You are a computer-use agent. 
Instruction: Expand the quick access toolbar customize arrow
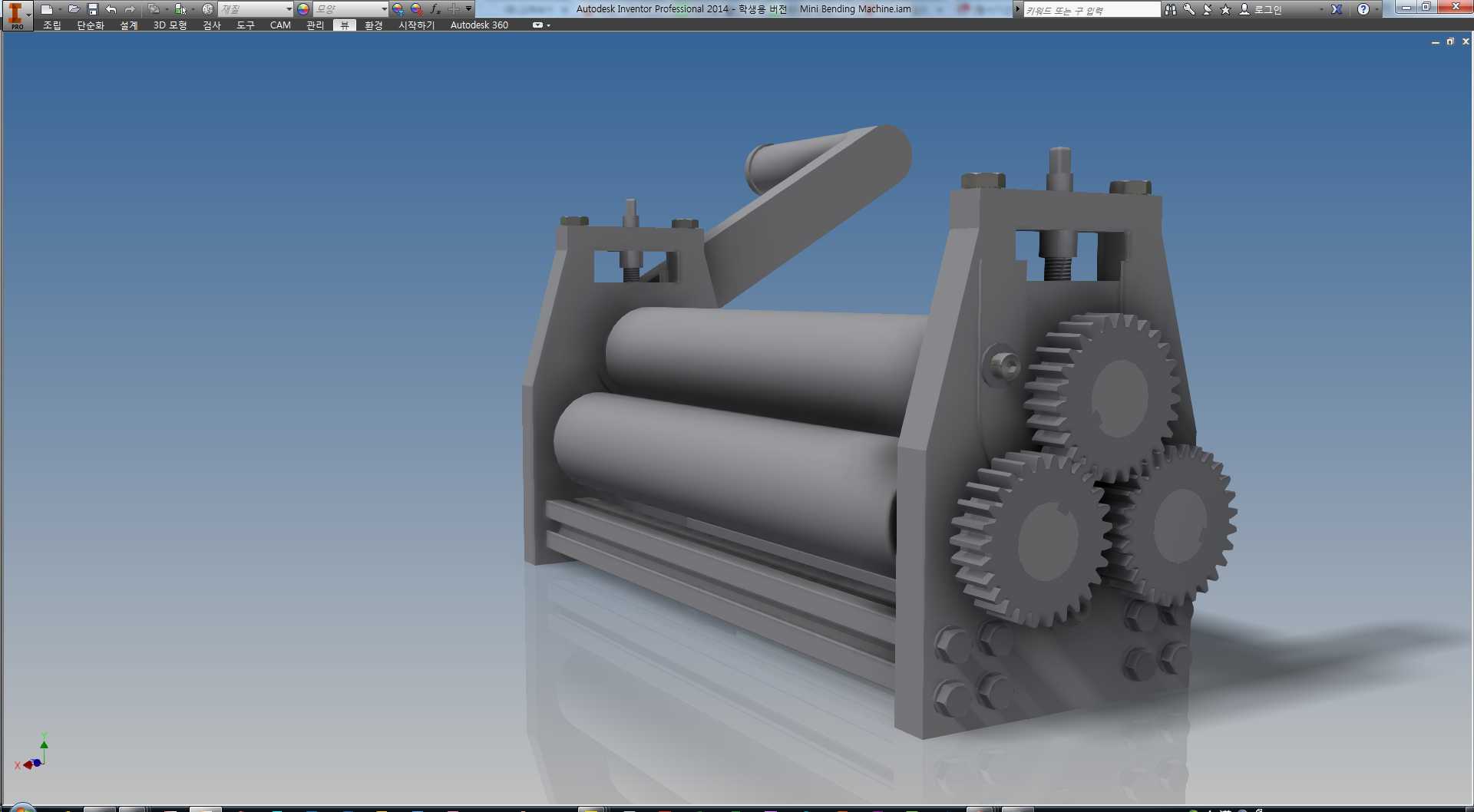point(469,9)
